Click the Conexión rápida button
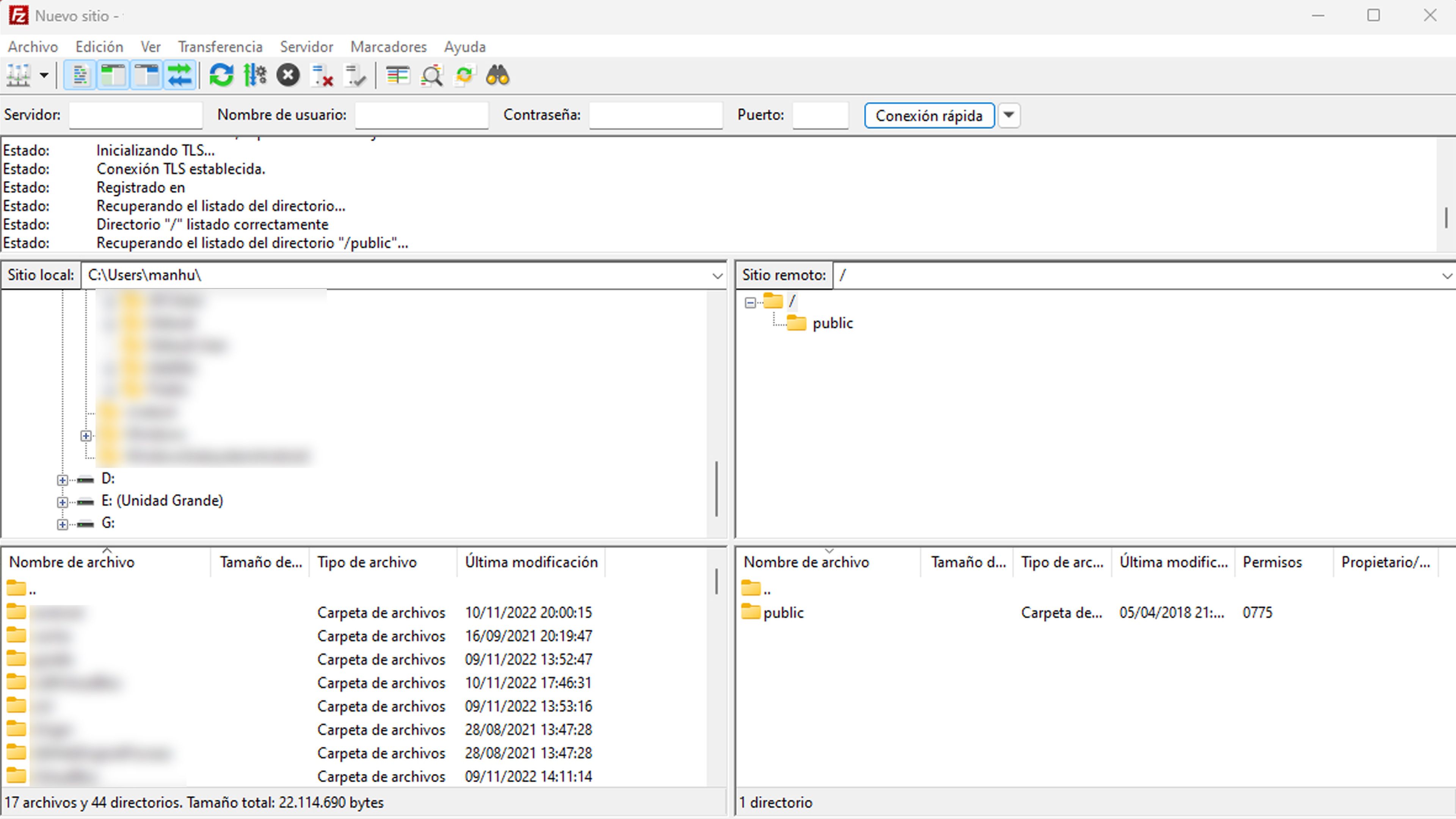 [929, 115]
